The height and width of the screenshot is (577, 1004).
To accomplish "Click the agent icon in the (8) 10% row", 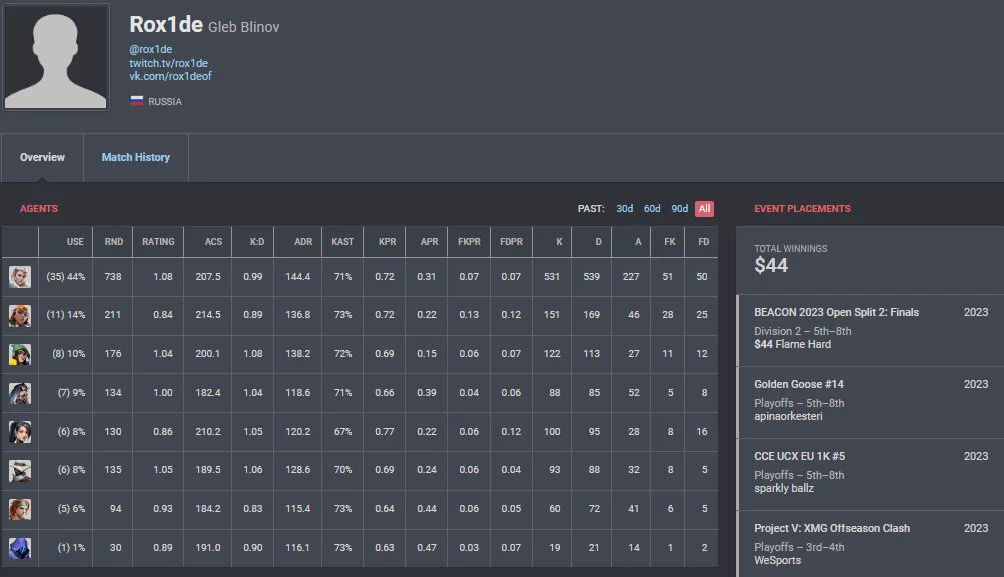I will click(x=20, y=354).
